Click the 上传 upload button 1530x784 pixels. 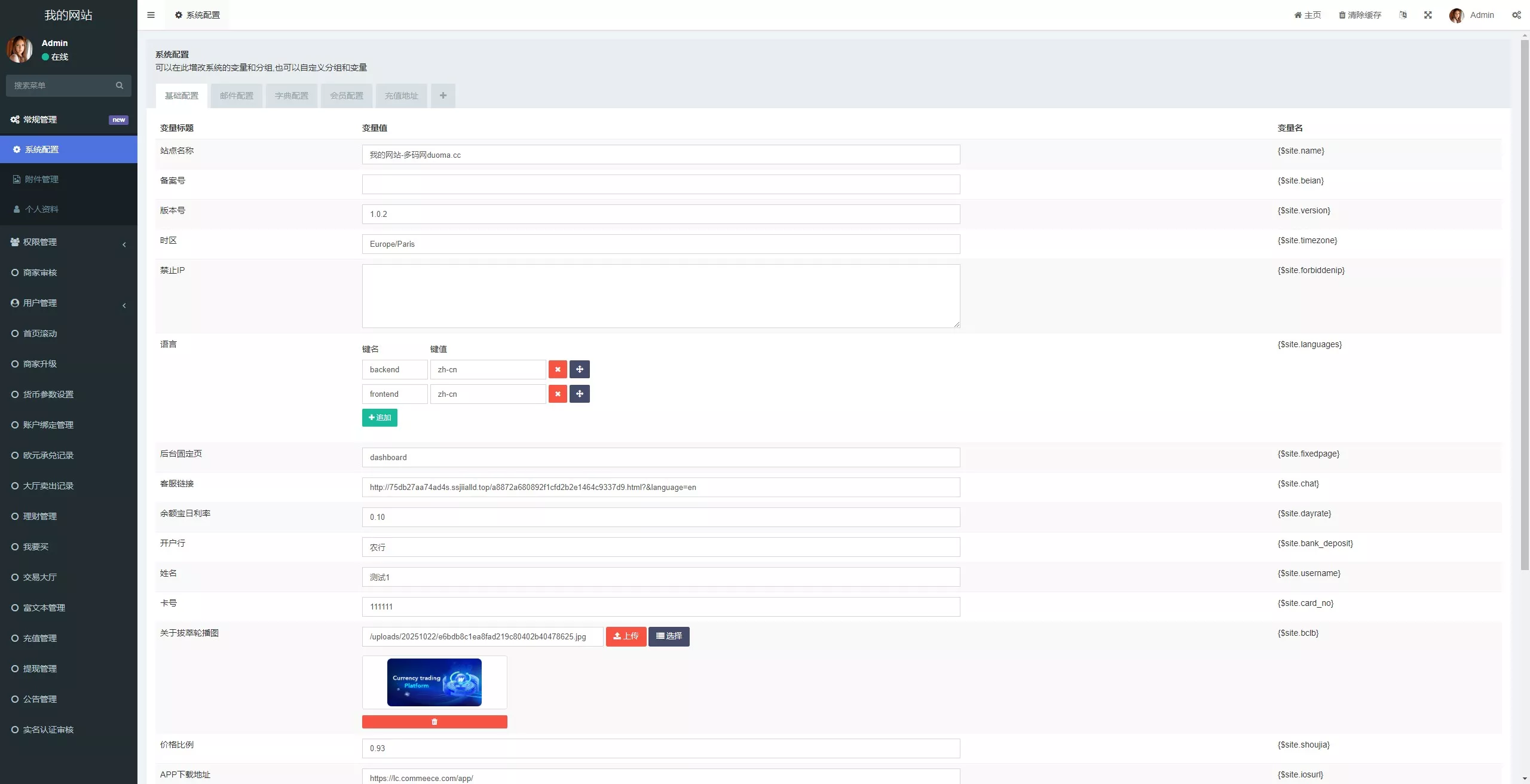pyautogui.click(x=626, y=636)
